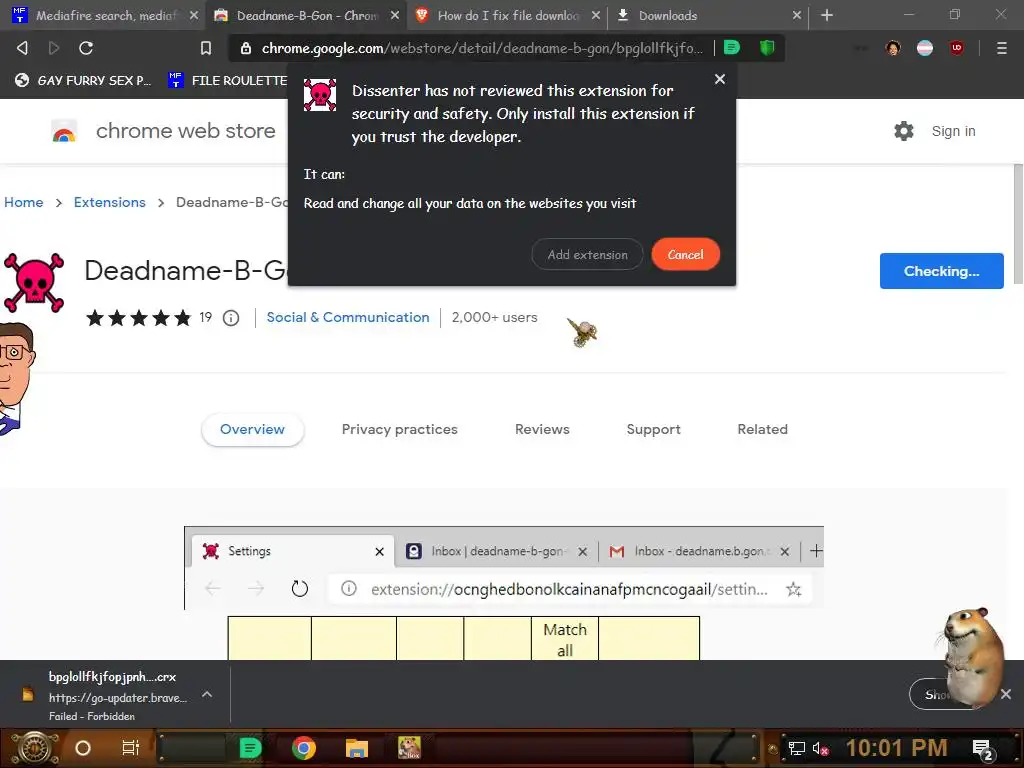This screenshot has height=768, width=1024.
Task: Click the page vertical scrollbar
Action: coord(1017,225)
